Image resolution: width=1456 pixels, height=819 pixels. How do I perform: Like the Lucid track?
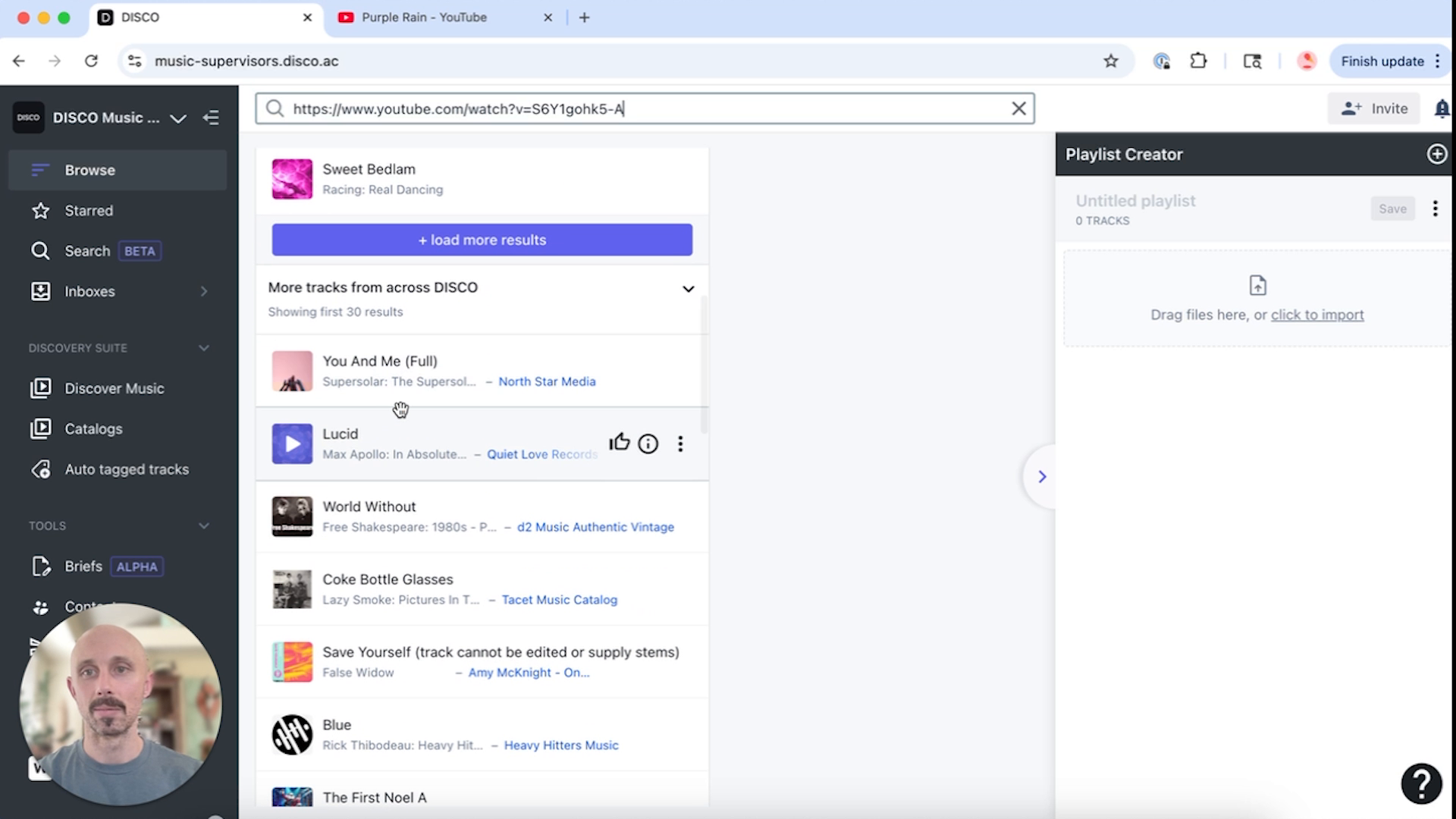619,442
